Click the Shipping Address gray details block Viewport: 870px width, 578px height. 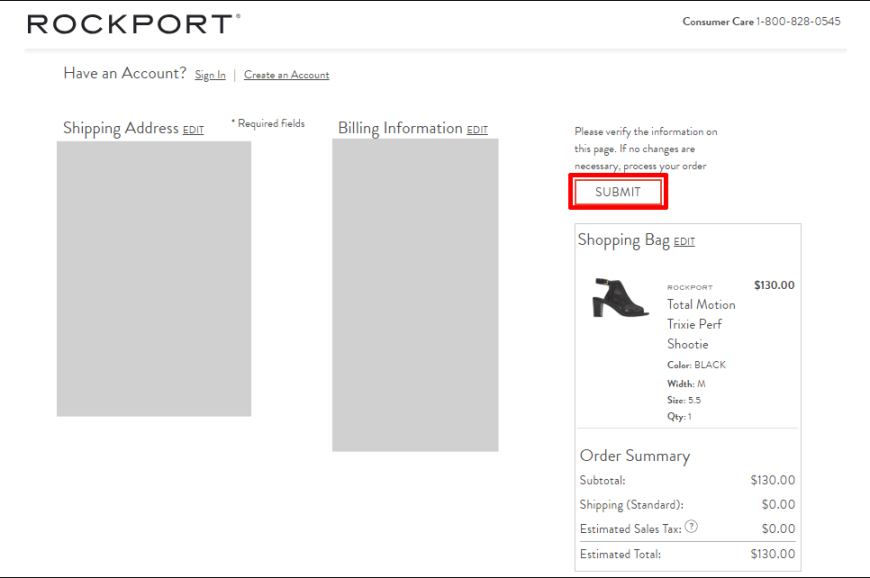[x=154, y=278]
